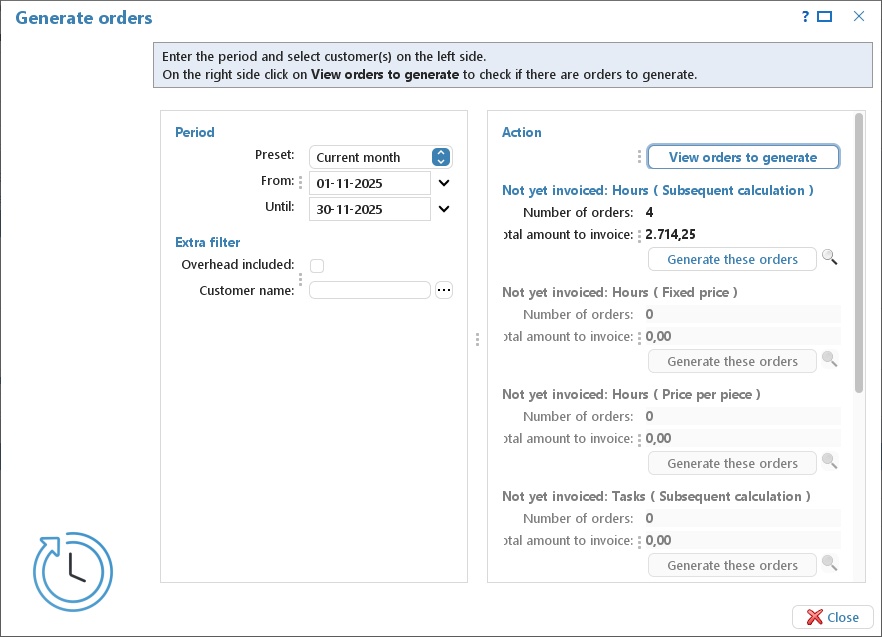Image resolution: width=882 pixels, height=637 pixels.
Task: Expand the Until date picker arrow
Action: (444, 209)
